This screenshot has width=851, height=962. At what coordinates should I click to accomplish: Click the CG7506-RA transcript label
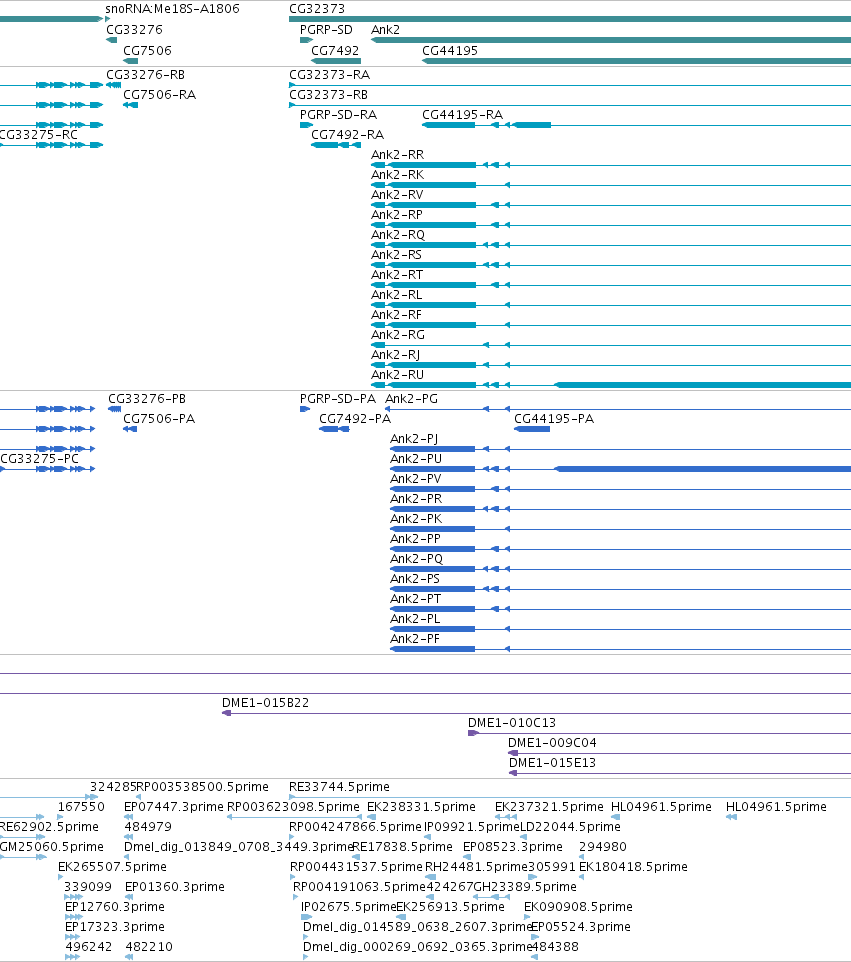pos(160,95)
